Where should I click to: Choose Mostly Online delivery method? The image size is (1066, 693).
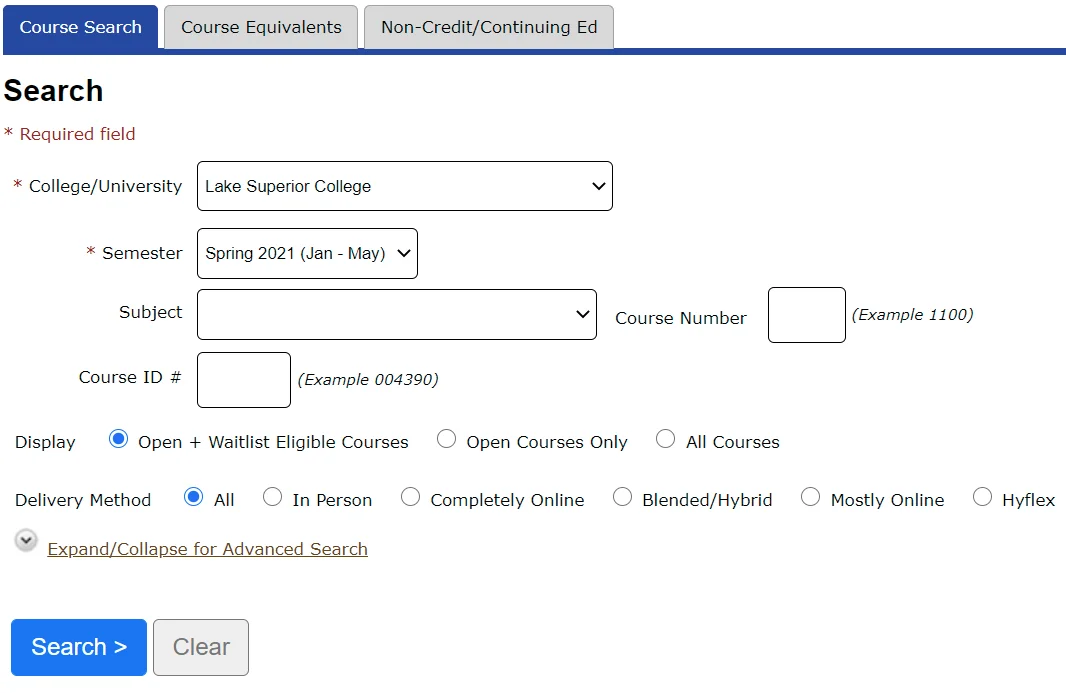[810, 497]
